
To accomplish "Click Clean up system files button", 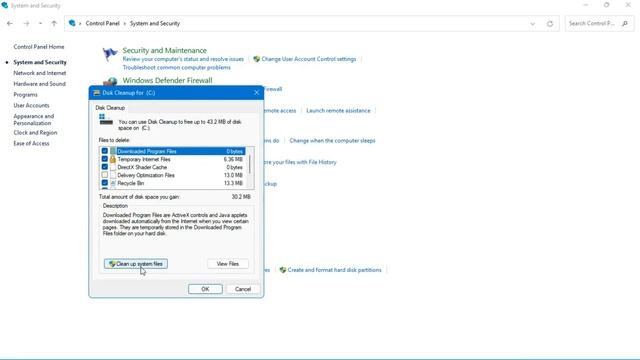I will [136, 264].
